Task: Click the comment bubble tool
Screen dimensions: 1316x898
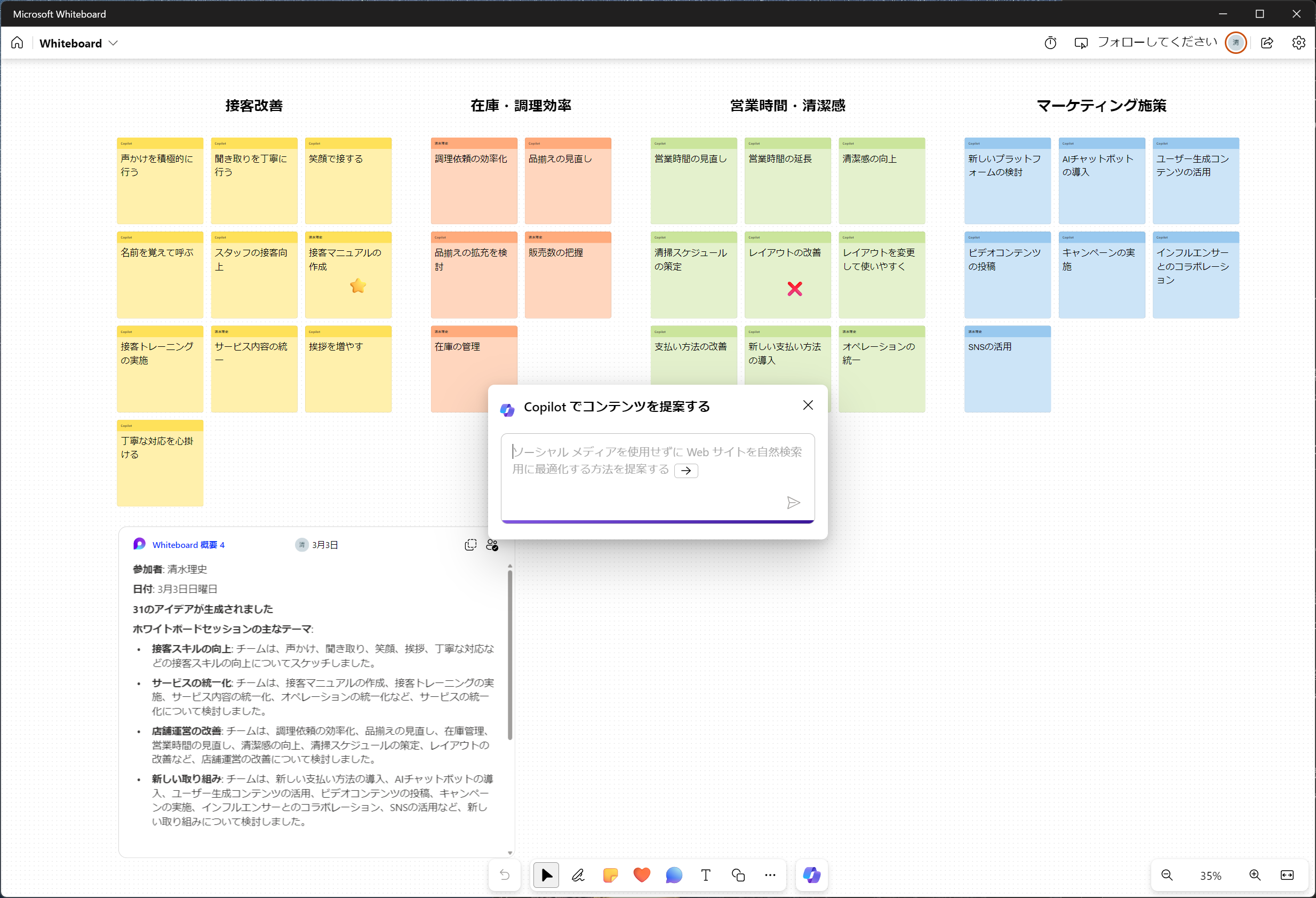Action: pyautogui.click(x=673, y=876)
